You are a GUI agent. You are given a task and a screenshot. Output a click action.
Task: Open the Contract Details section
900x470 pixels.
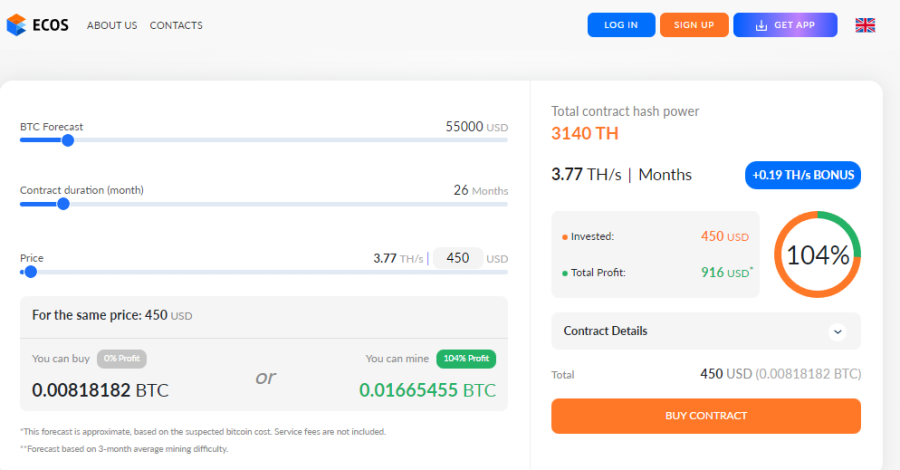[605, 331]
